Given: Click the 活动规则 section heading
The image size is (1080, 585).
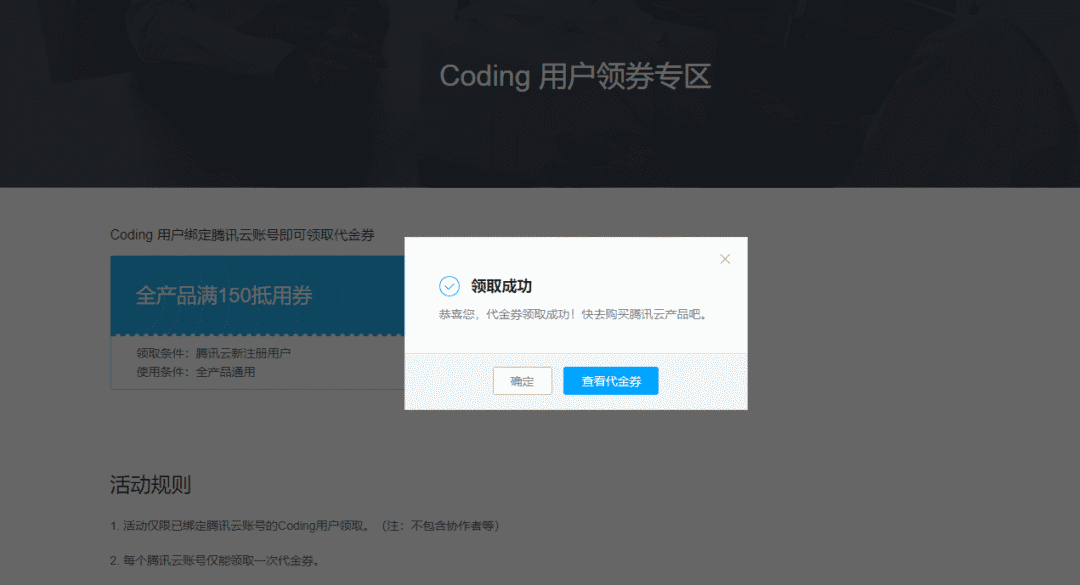Looking at the screenshot, I should pos(150,484).
